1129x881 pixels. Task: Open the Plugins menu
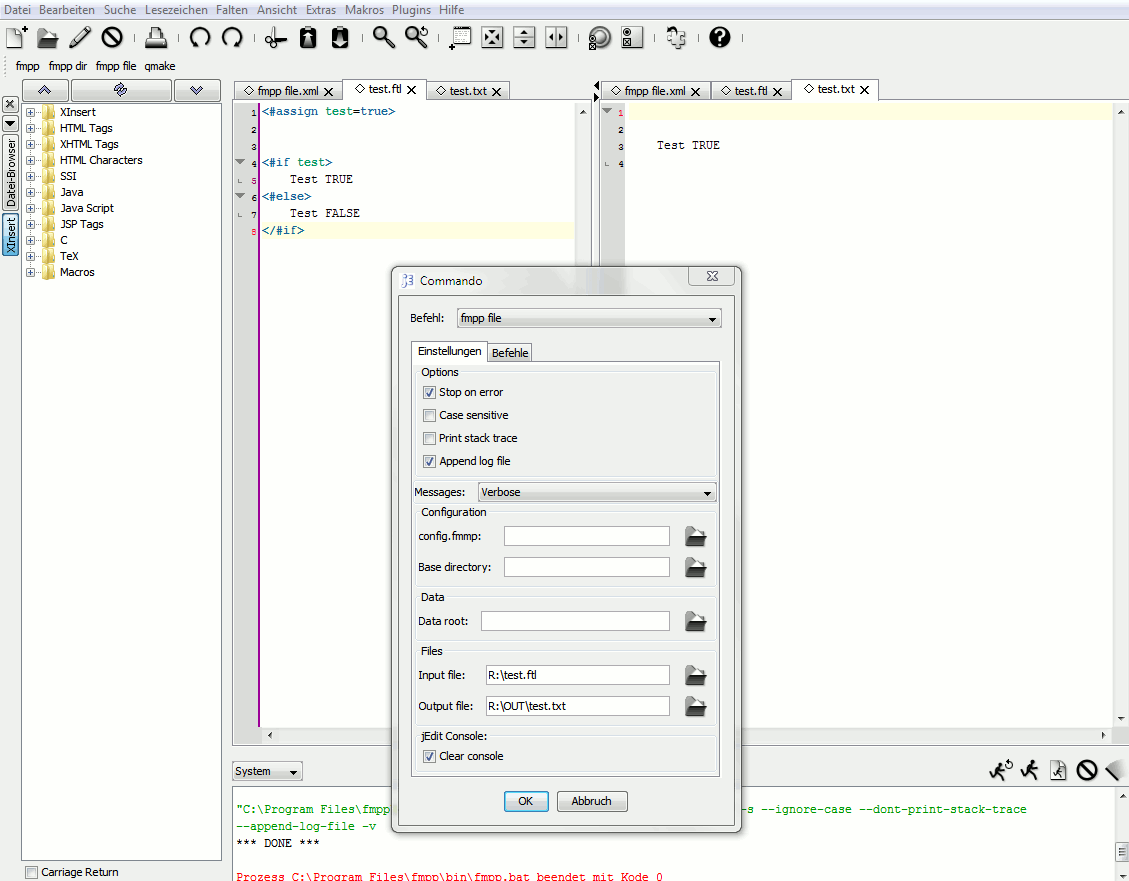click(411, 9)
